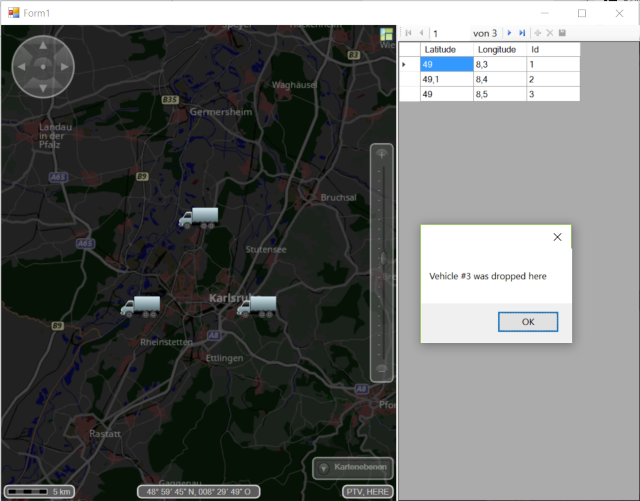Close the vehicle dropped message box
The height and width of the screenshot is (501, 640).
coord(557,237)
